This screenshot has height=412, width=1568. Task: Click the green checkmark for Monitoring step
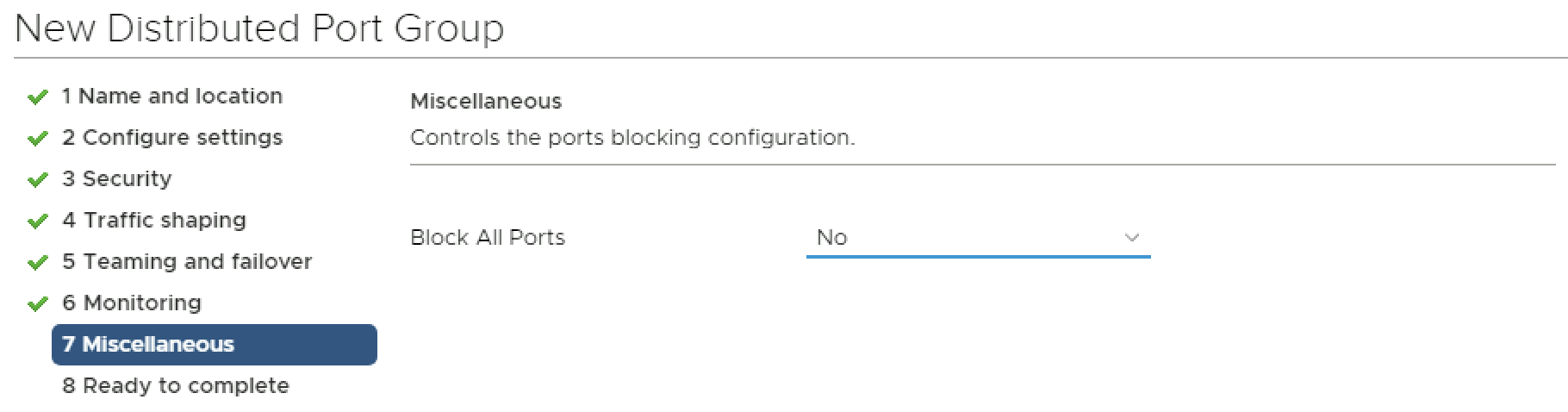click(37, 304)
